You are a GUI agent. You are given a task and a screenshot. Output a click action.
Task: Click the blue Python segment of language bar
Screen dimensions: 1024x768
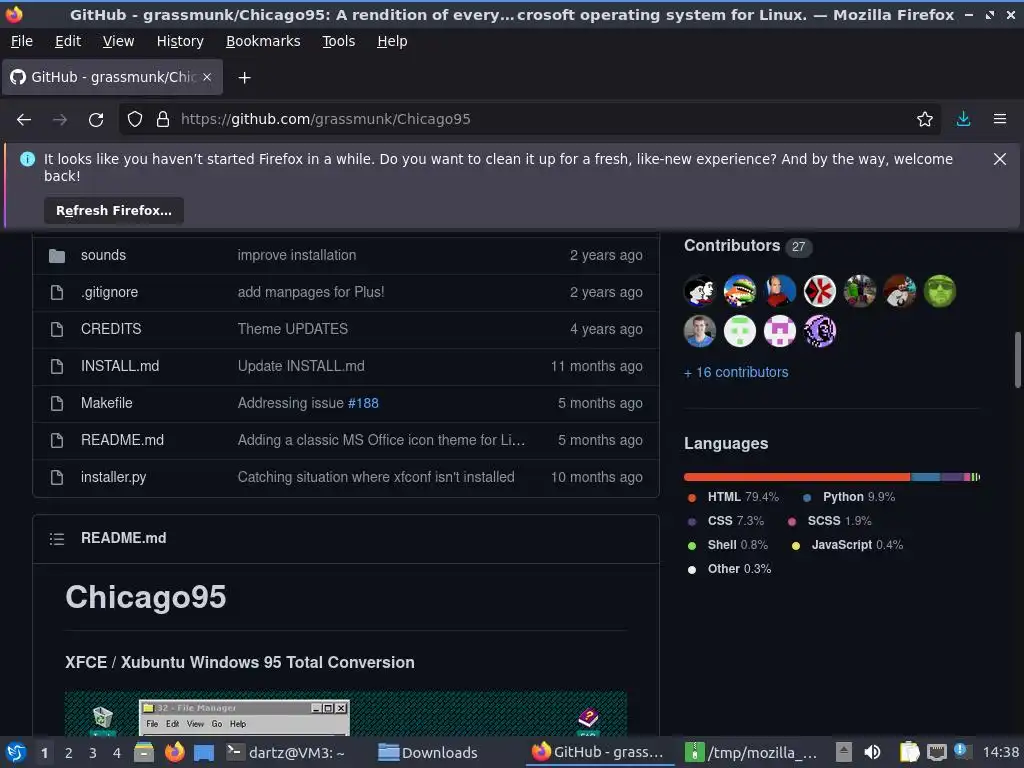(925, 477)
